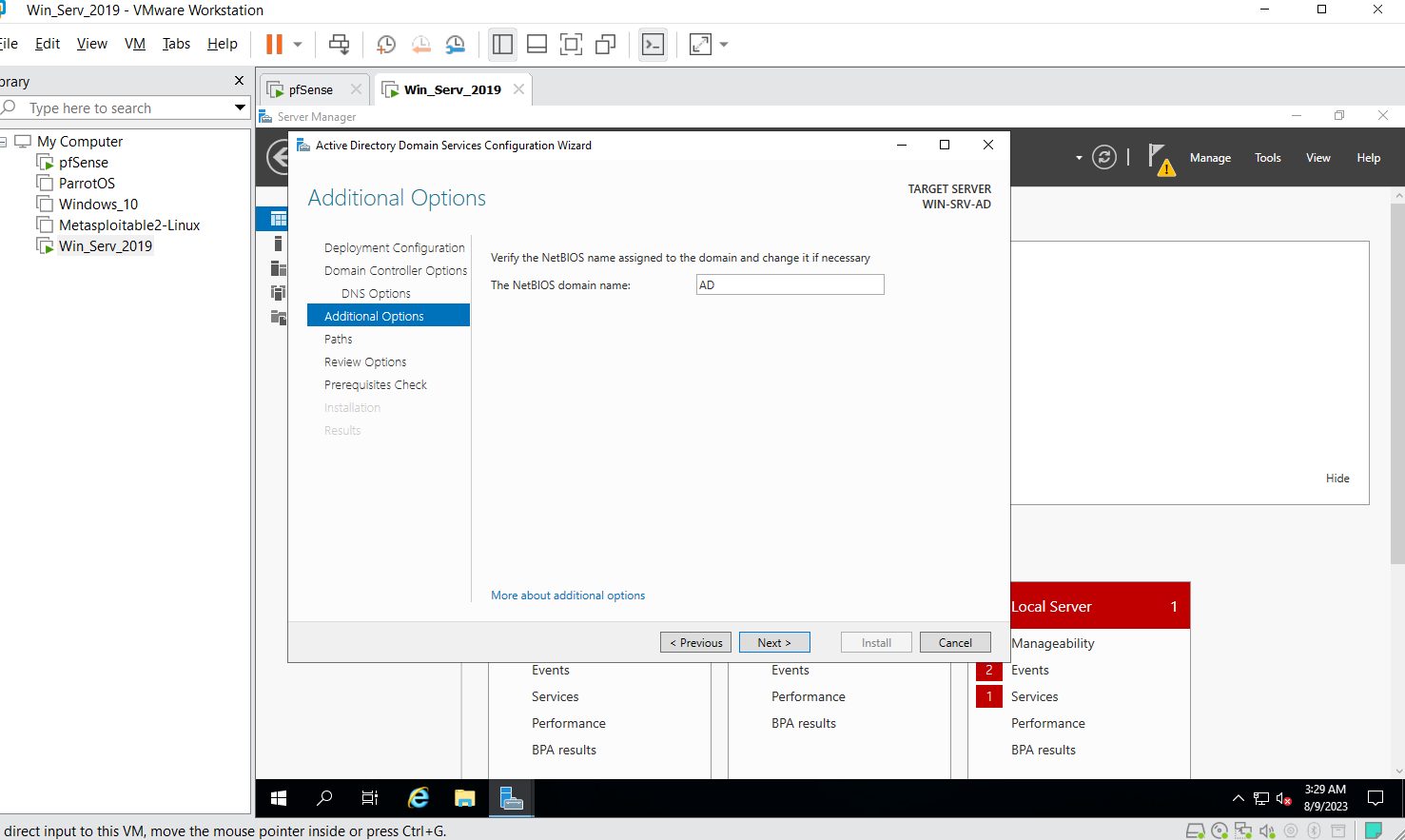Image resolution: width=1405 pixels, height=840 pixels.
Task: Go to DNS Options wizard step
Action: point(376,293)
